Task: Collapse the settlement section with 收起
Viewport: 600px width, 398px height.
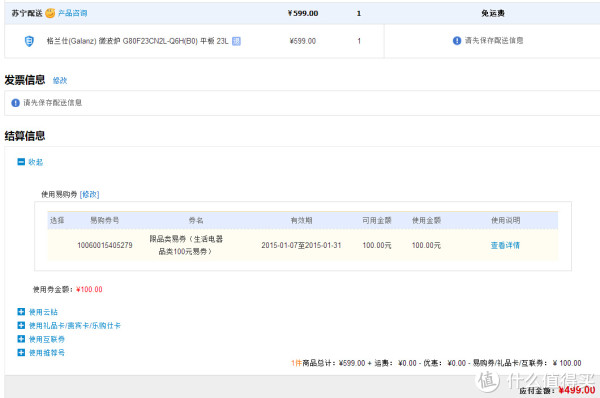Action: tap(36, 162)
